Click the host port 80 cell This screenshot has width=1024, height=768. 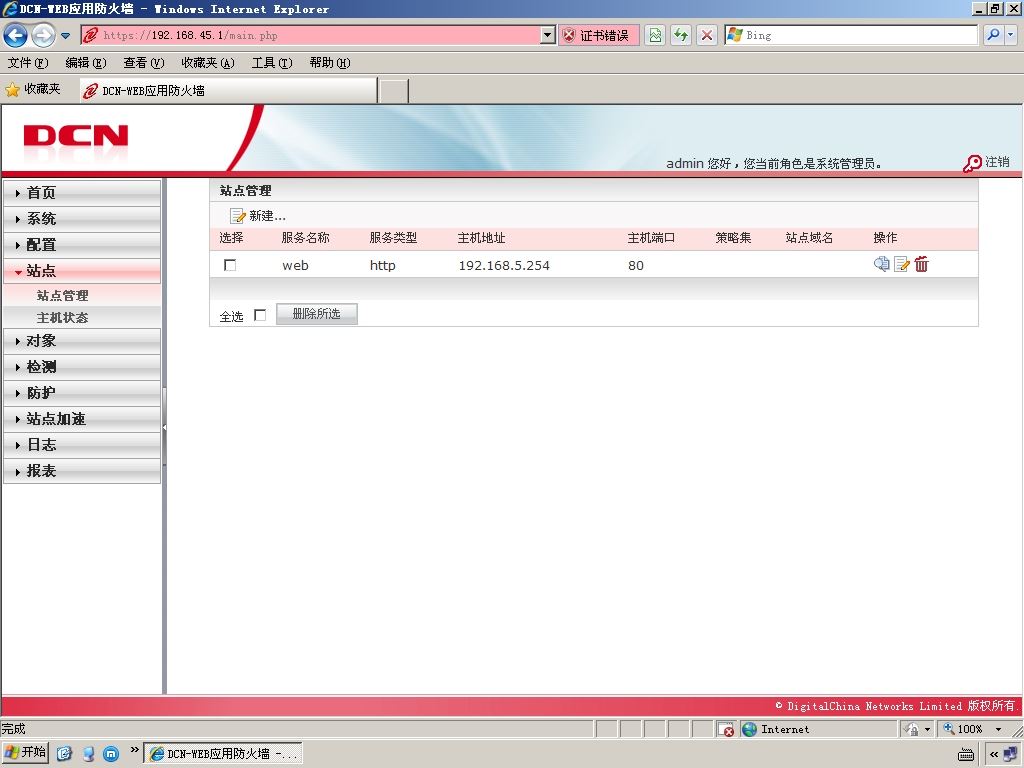coord(635,265)
